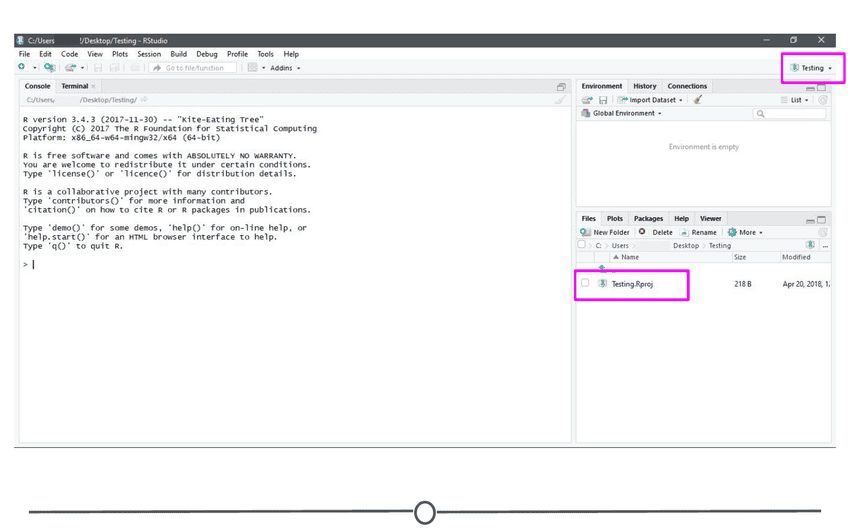The image size is (850, 532).
Task: Switch to the Help tab in Files pane
Action: click(681, 219)
